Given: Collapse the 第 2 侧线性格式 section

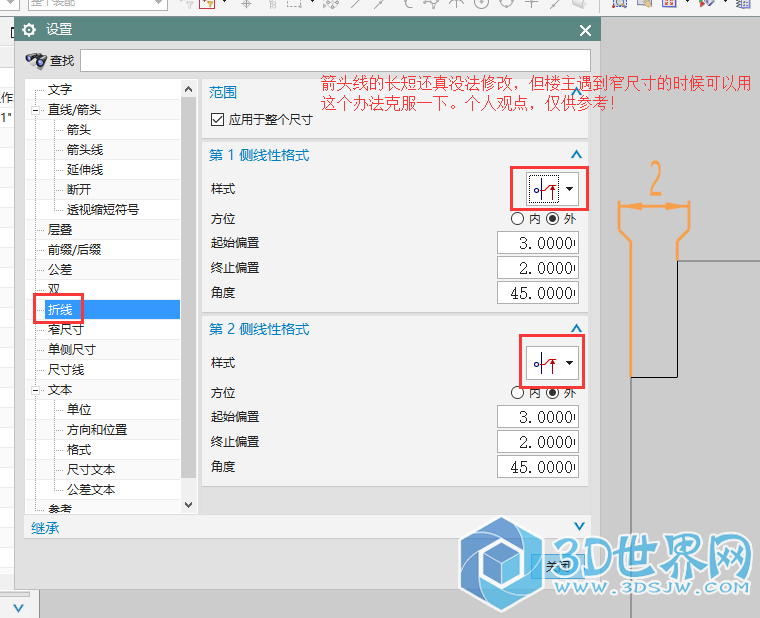Looking at the screenshot, I should coord(576,329).
